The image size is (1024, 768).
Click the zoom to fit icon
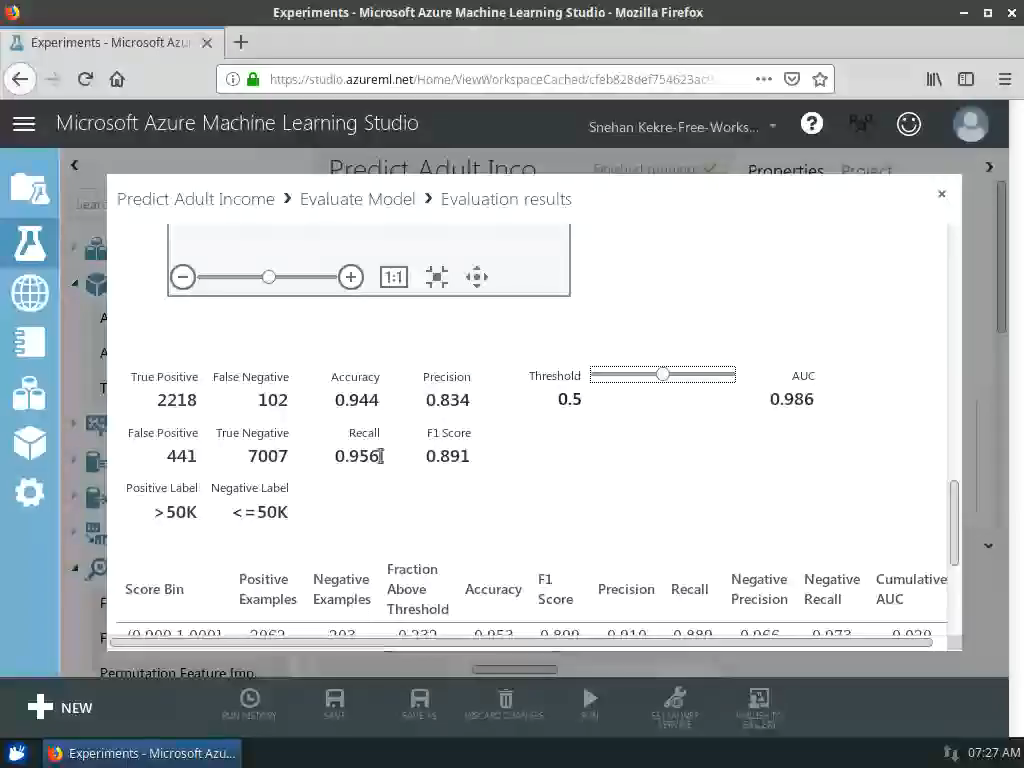[x=436, y=277]
